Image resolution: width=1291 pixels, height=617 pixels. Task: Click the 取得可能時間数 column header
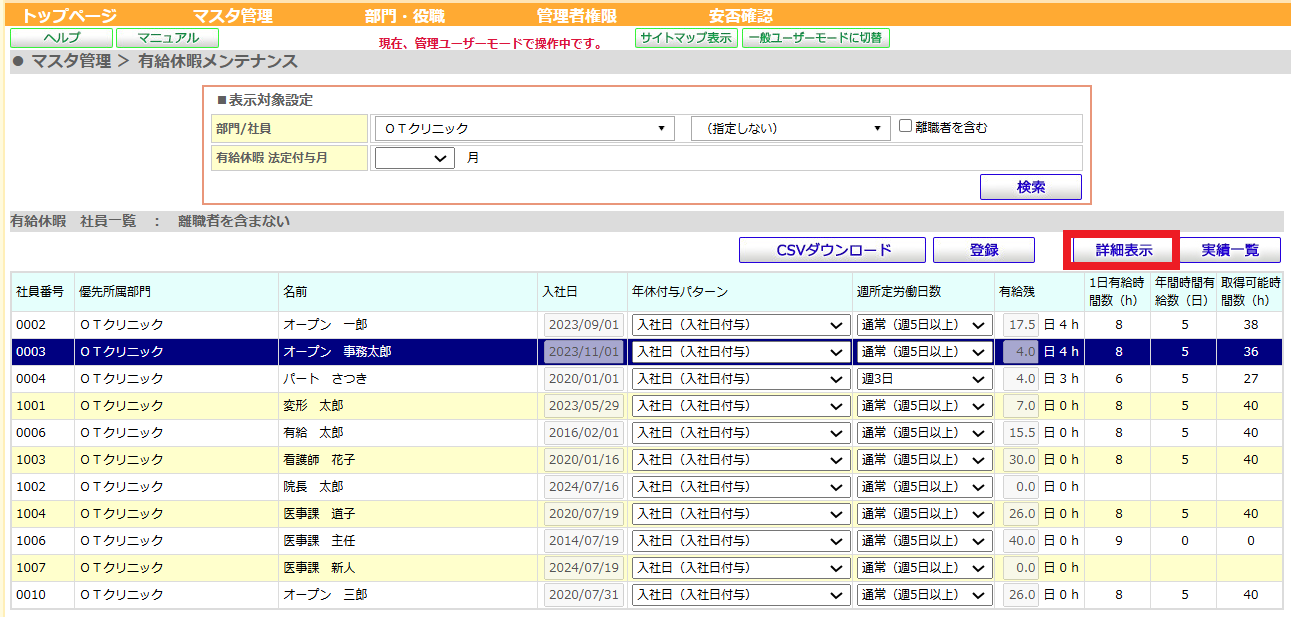click(1251, 292)
